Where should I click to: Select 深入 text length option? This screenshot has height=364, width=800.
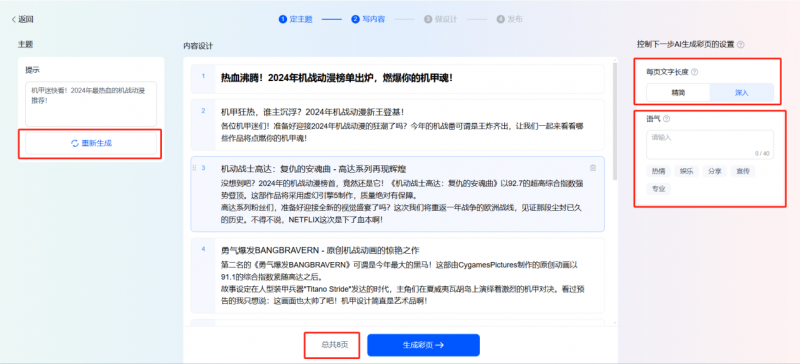(741, 93)
